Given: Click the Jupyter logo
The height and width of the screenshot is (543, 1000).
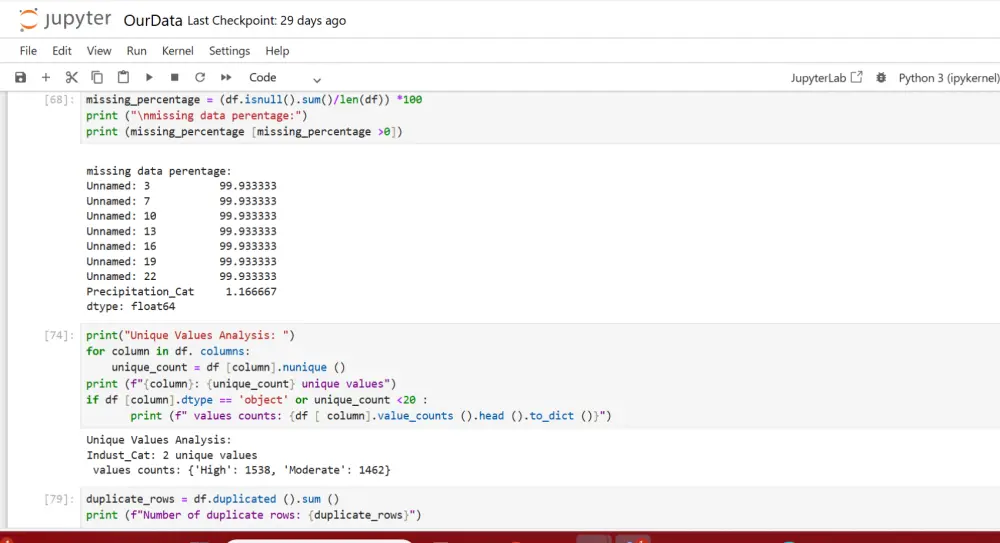Looking at the screenshot, I should coord(64,20).
